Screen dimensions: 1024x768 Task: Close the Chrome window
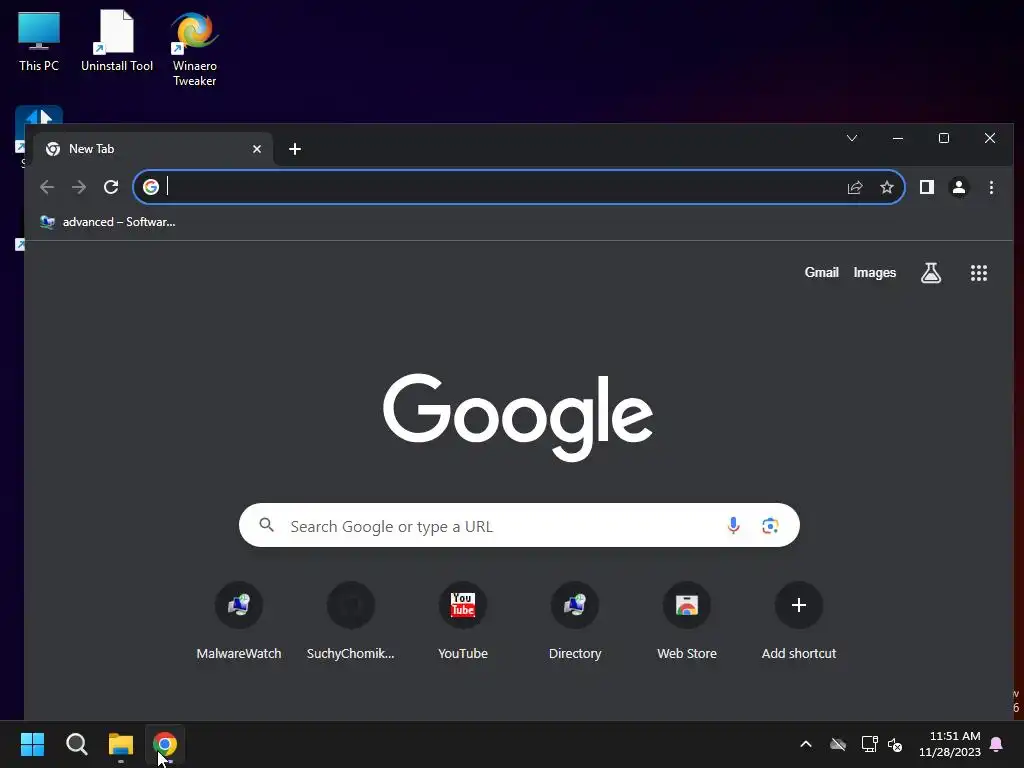coord(990,138)
